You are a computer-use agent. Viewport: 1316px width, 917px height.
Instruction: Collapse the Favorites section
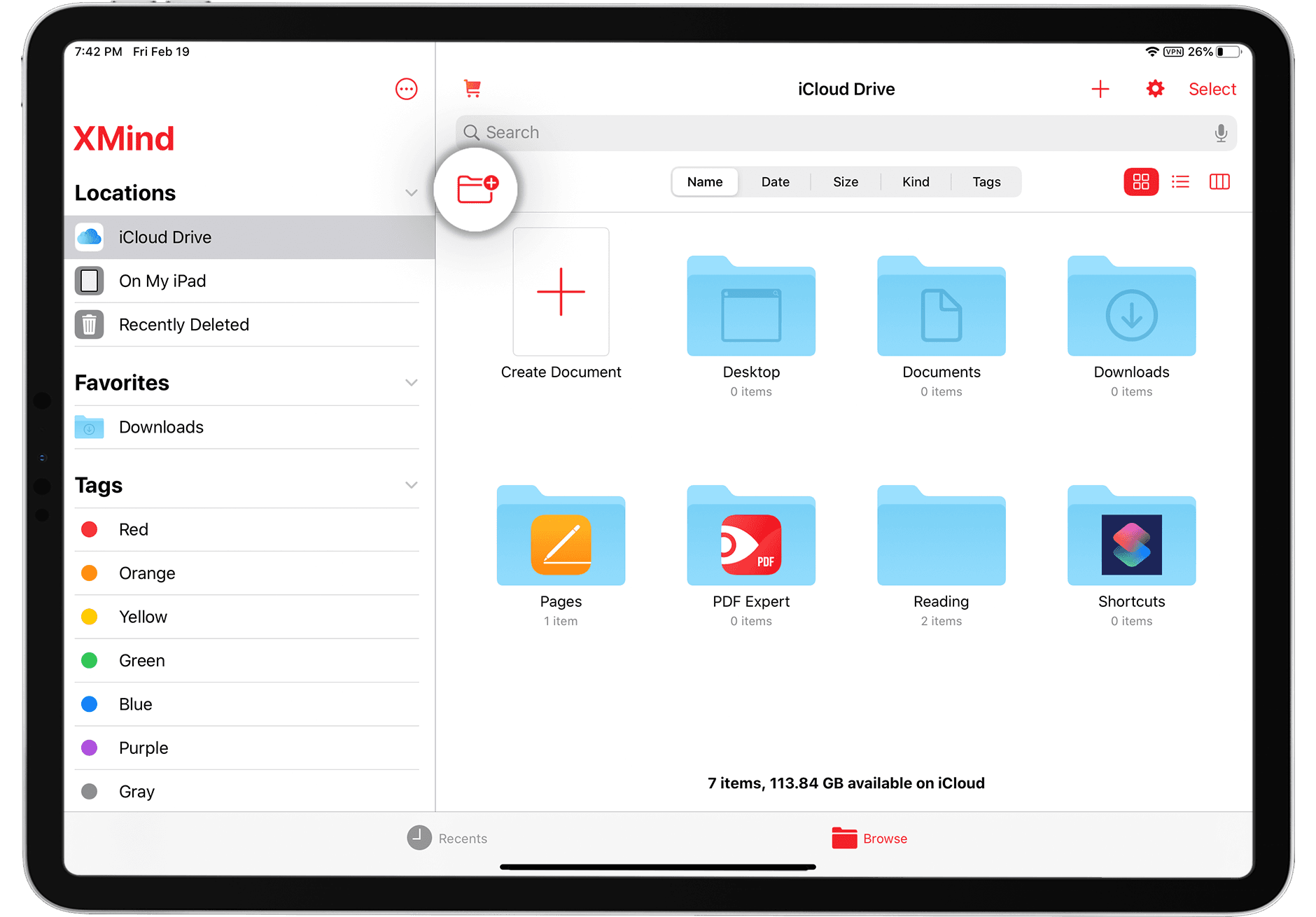[x=411, y=382]
